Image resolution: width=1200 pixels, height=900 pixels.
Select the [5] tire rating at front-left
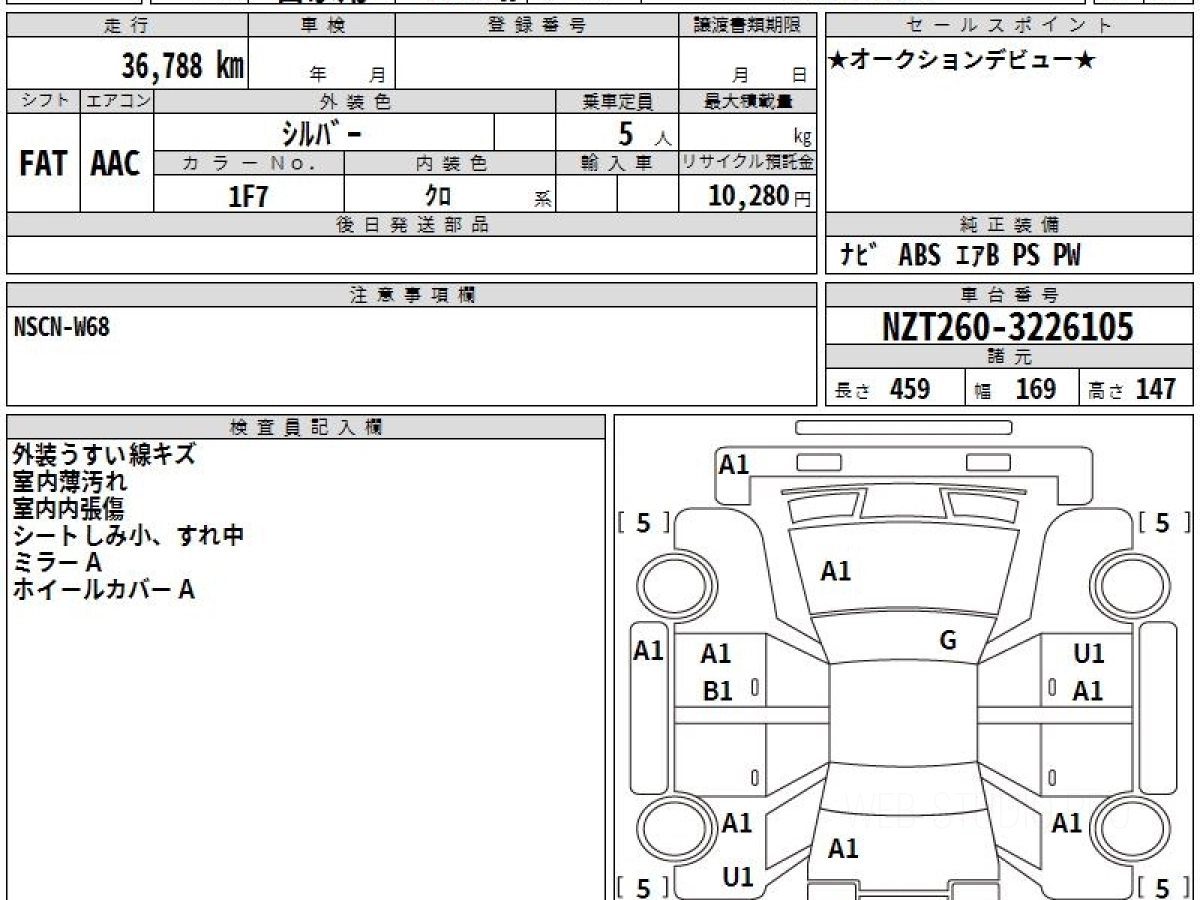[x=643, y=523]
